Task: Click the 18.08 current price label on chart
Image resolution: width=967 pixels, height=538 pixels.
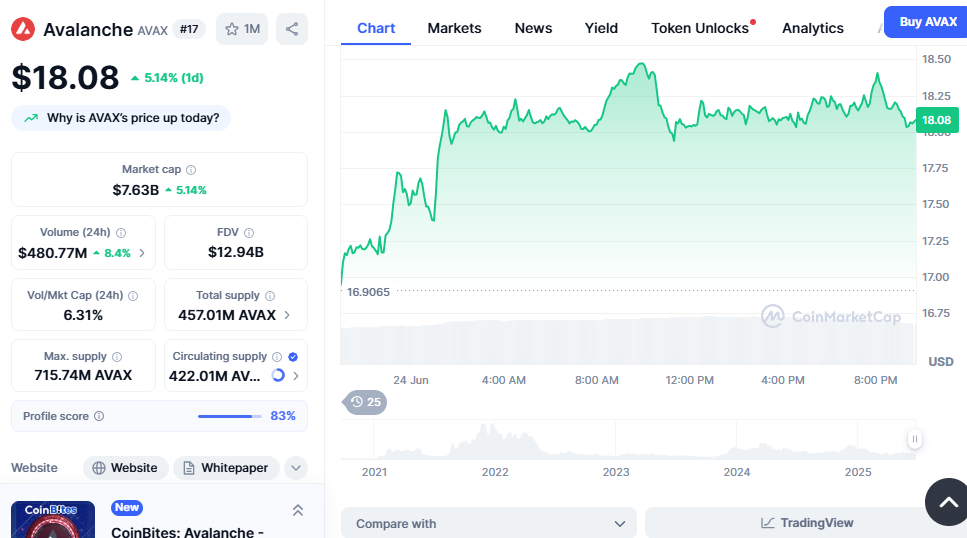Action: [937, 120]
